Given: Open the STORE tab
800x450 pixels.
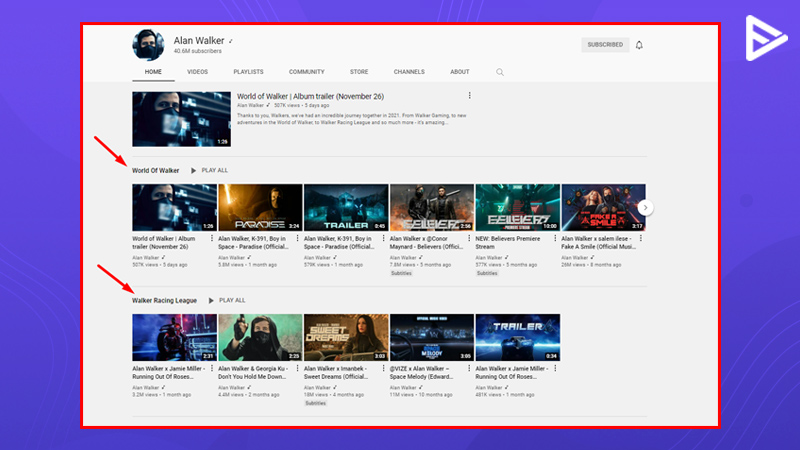Looking at the screenshot, I should click(359, 72).
